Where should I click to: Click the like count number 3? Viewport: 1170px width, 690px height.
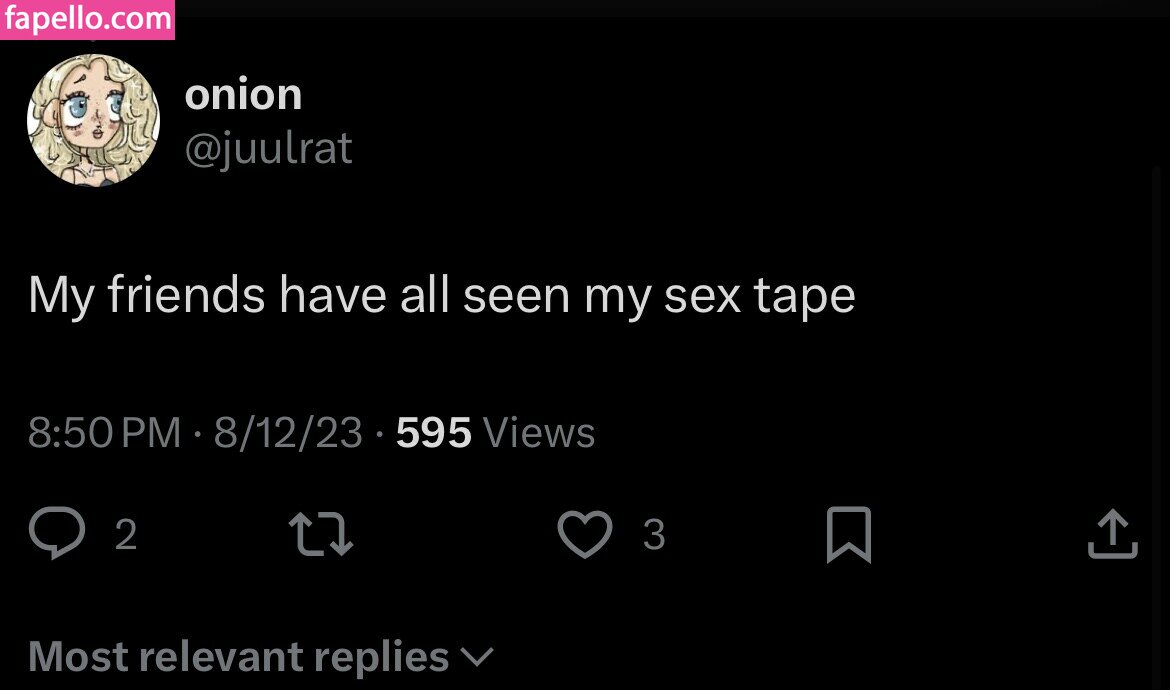coord(653,535)
